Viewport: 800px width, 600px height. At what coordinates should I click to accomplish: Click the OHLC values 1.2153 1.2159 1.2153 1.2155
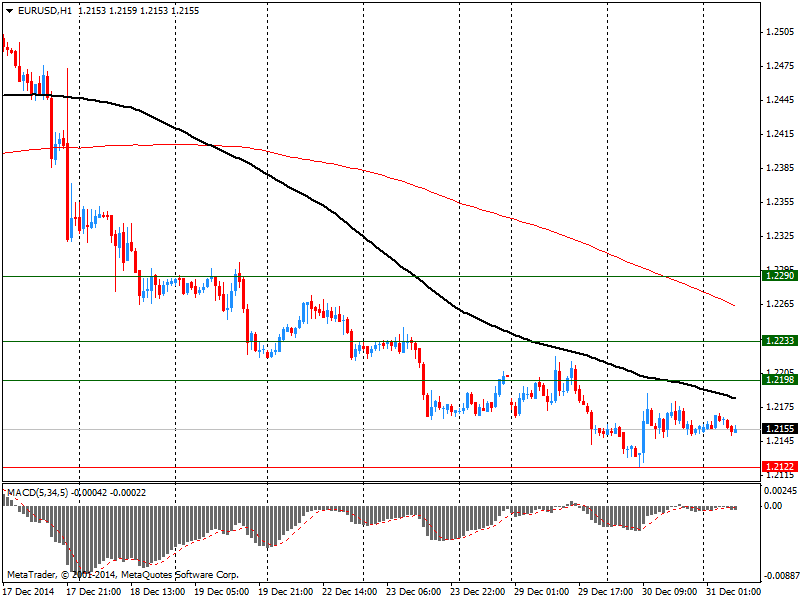139,11
